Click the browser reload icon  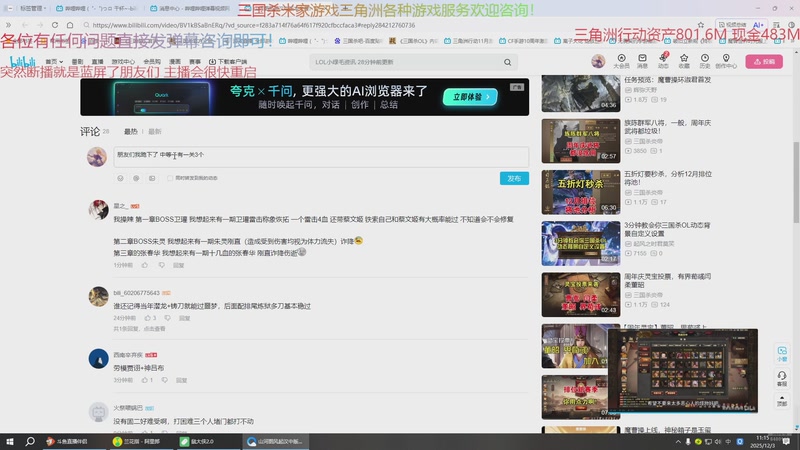tap(55, 24)
